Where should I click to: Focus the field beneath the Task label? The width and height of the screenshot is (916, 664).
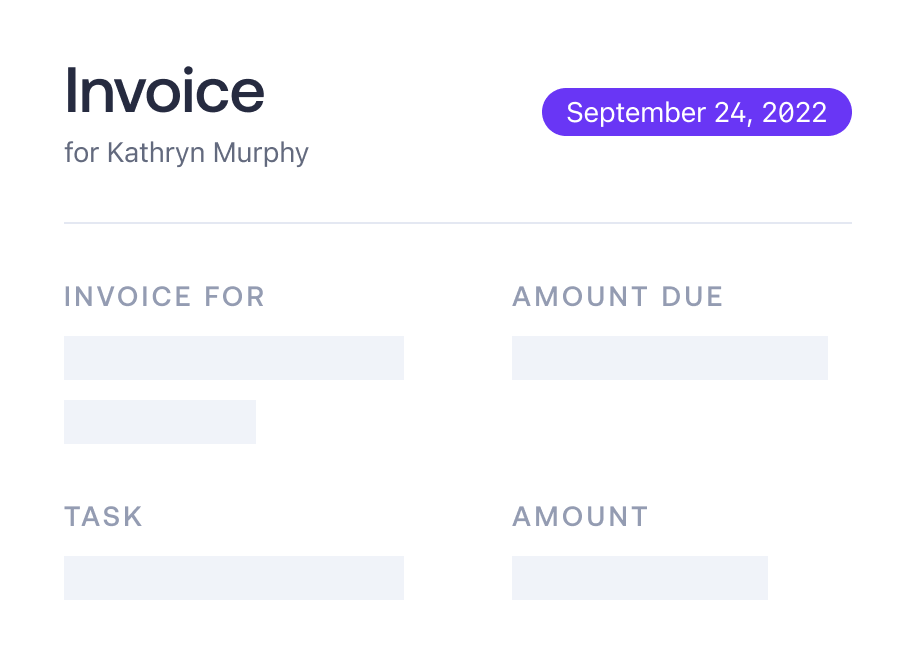(233, 578)
